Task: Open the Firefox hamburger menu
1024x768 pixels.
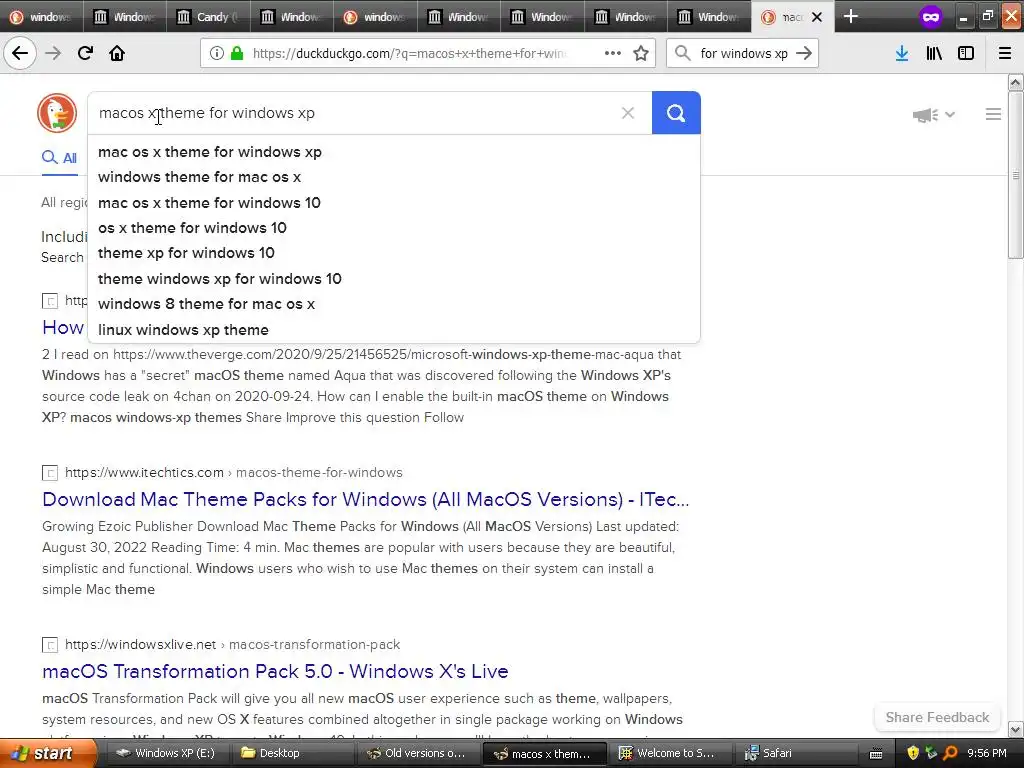Action: click(1005, 54)
